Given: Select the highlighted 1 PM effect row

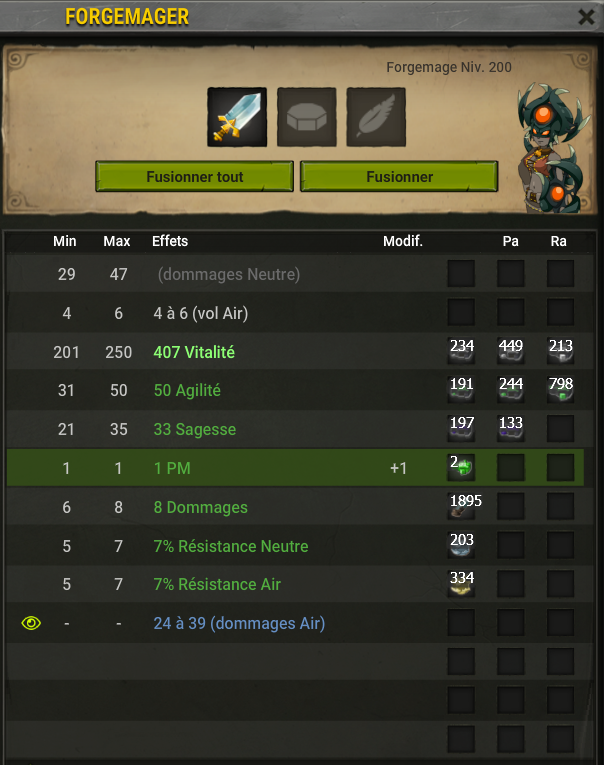Looking at the screenshot, I should (295, 468).
